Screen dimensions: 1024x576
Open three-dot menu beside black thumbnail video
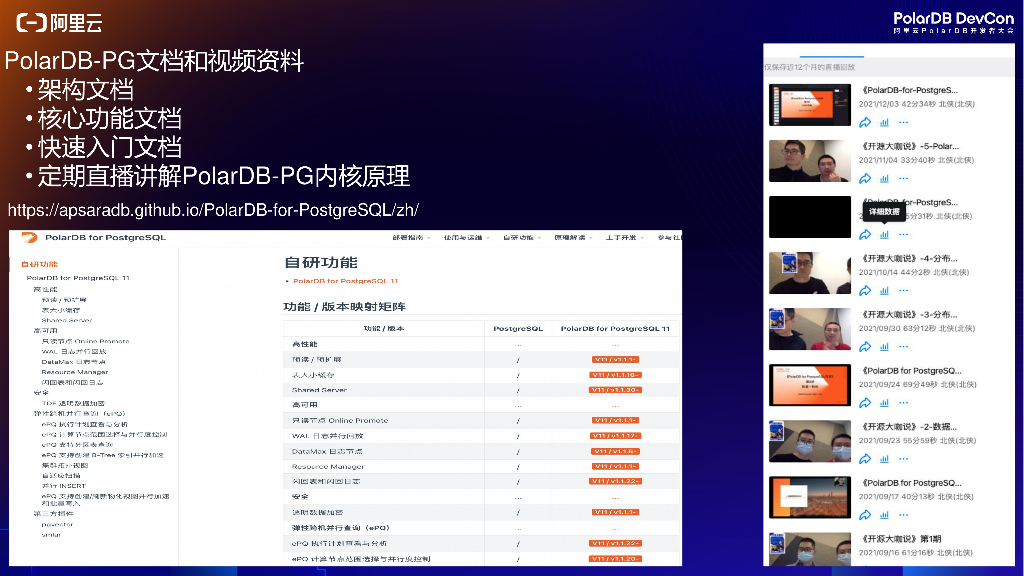click(x=903, y=234)
